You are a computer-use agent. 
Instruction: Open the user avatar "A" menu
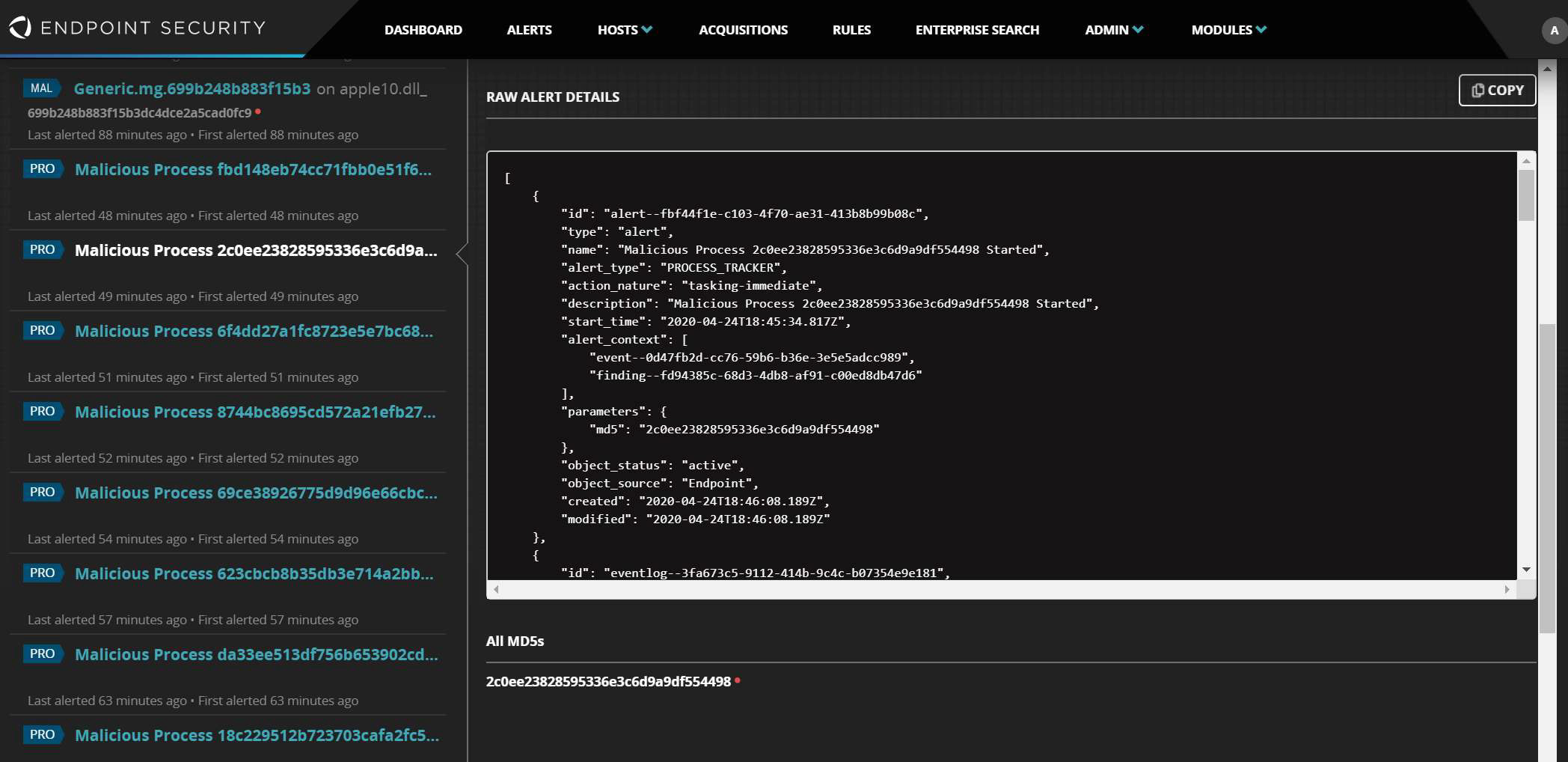[x=1554, y=31]
